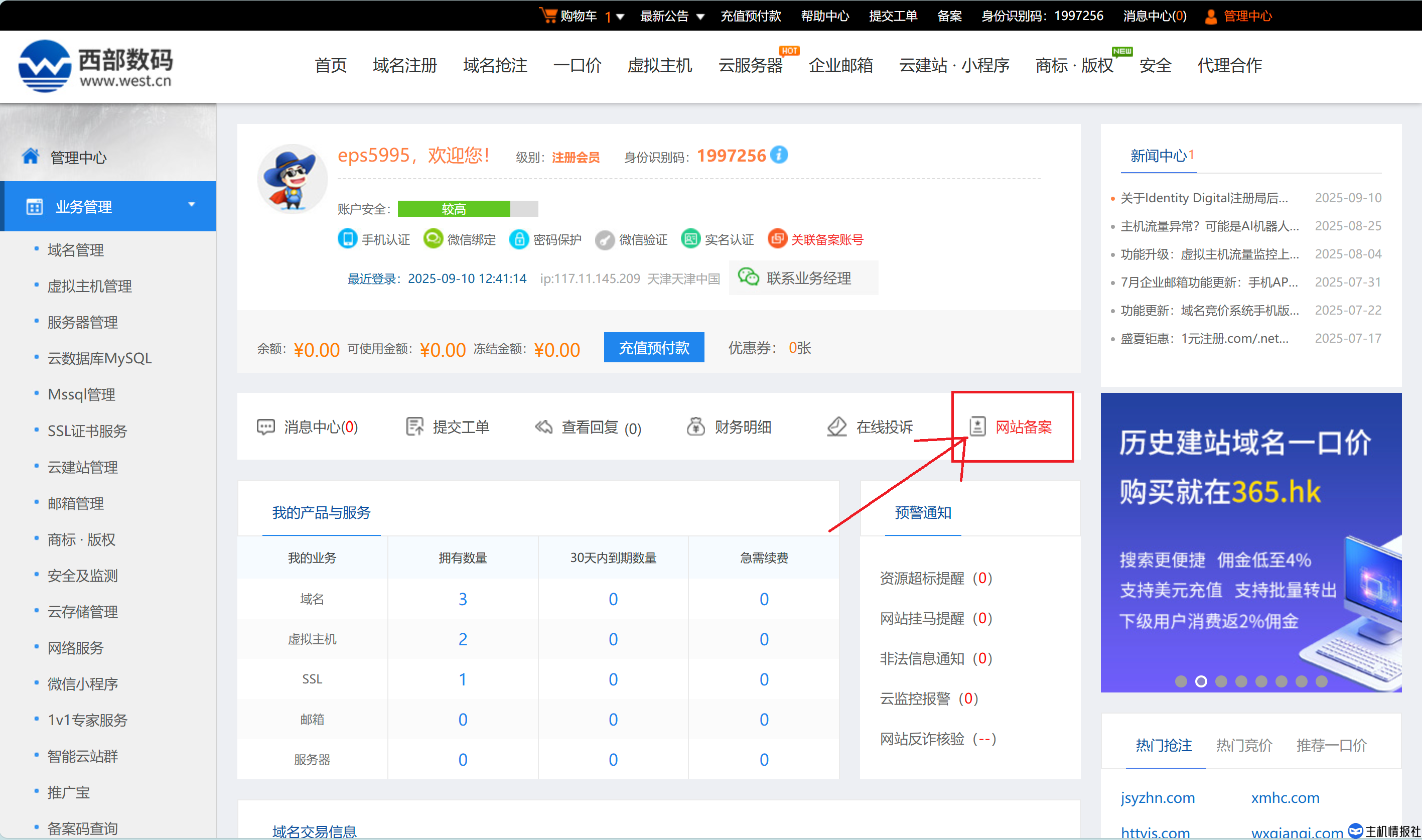Click the password protection lock icon
This screenshot has width=1422, height=840.
click(518, 239)
